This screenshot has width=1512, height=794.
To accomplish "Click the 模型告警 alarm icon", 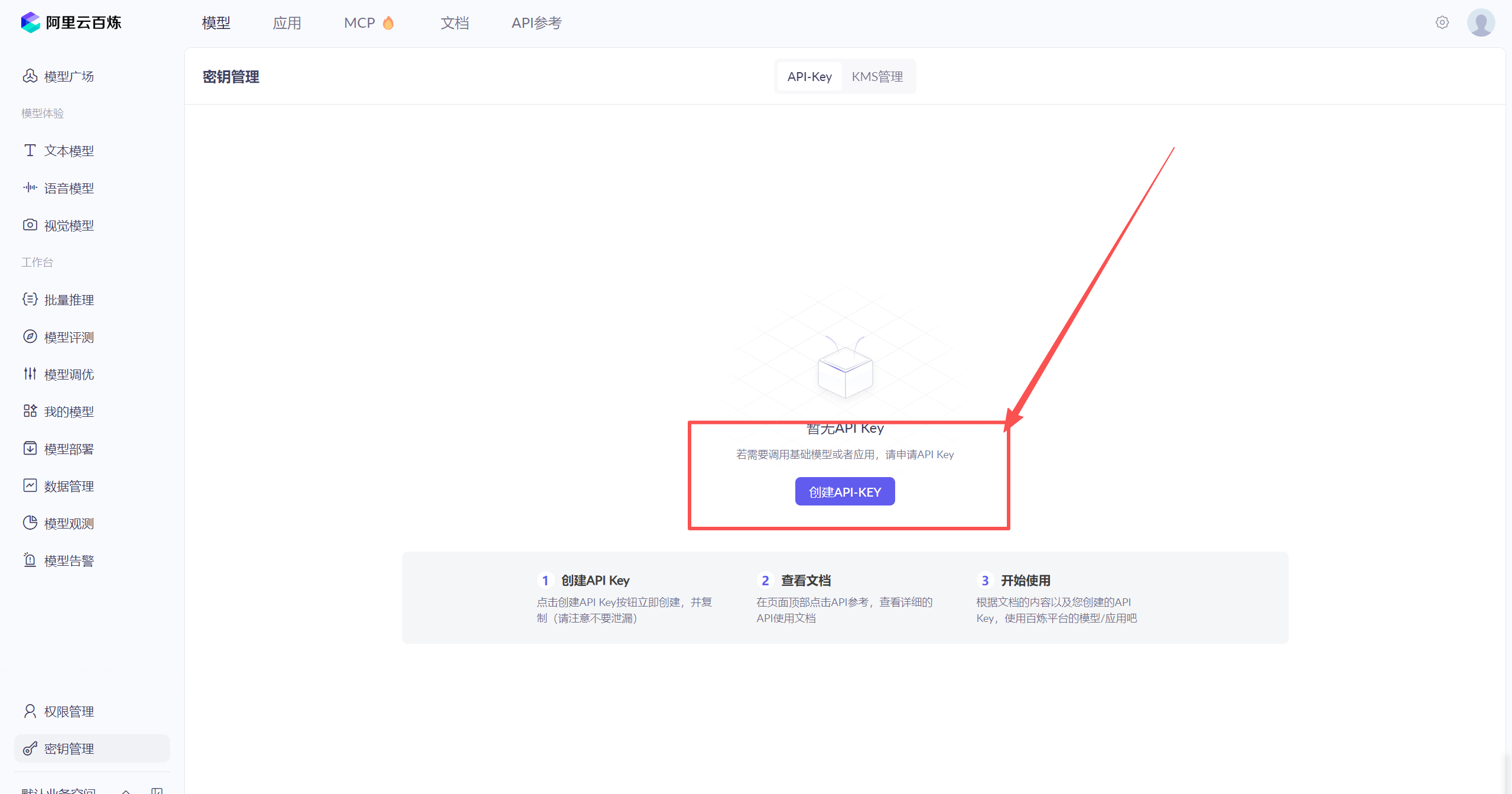I will pyautogui.click(x=30, y=560).
